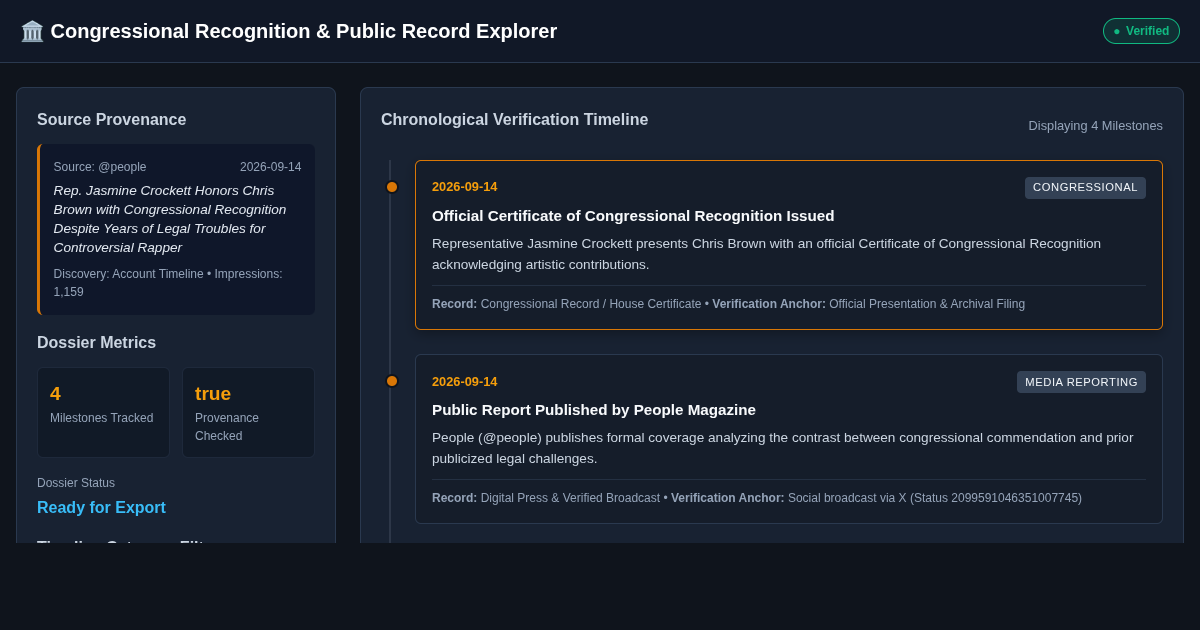The image size is (1200, 630).
Task: Select timeline marker beside People Magazine report
Action: tap(392, 381)
